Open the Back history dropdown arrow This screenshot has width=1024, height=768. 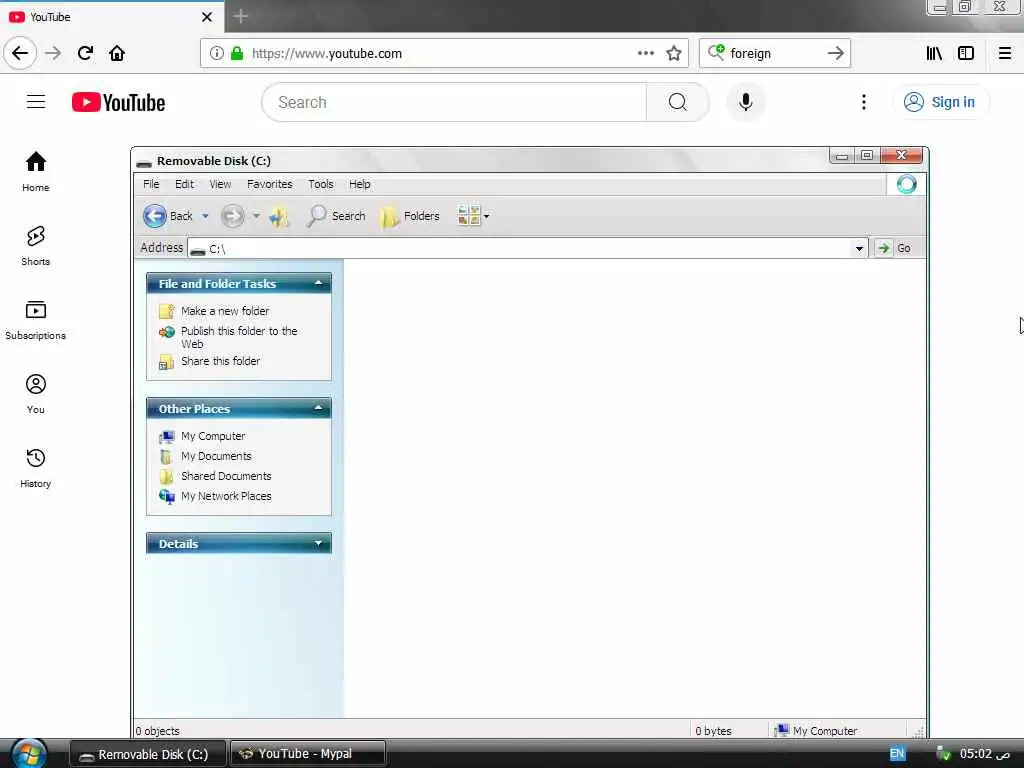point(205,216)
